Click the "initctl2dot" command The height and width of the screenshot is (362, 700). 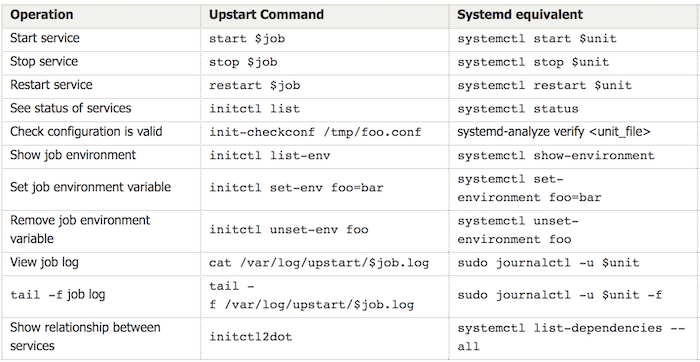click(x=250, y=337)
